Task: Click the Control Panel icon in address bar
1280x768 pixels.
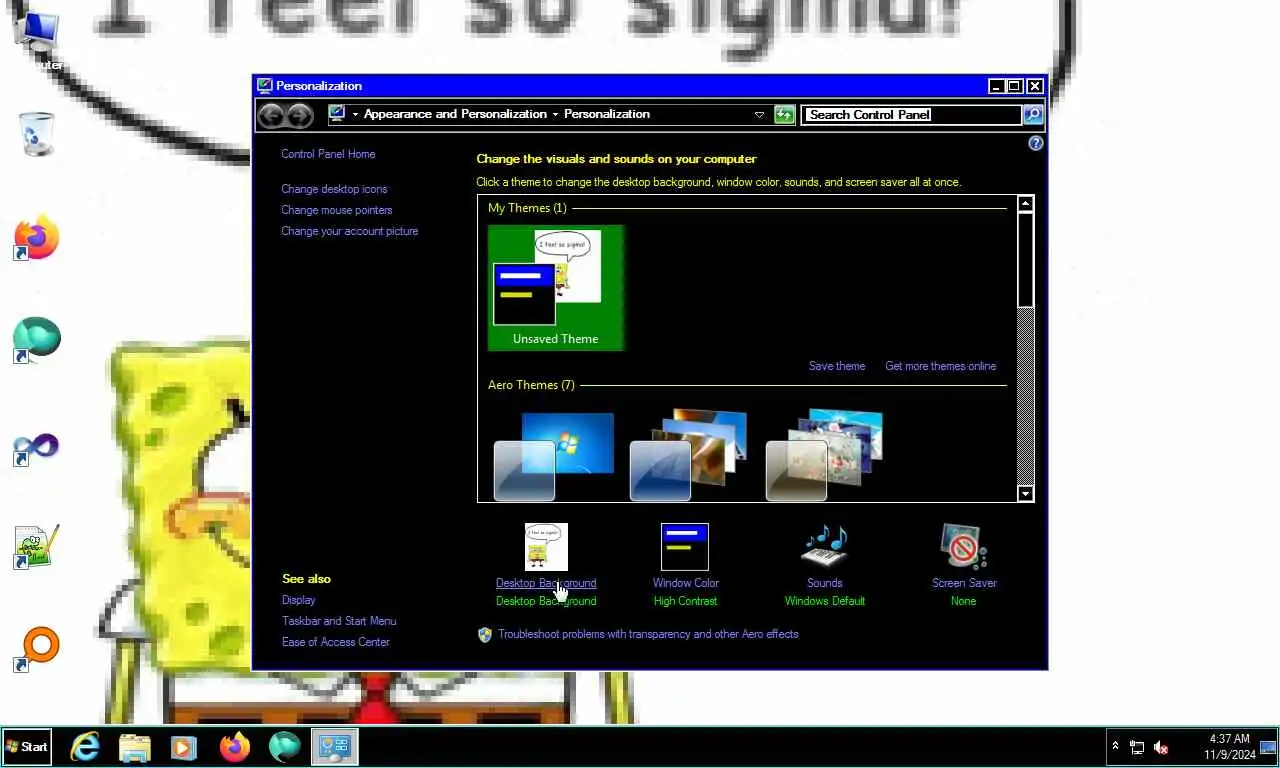Action: tap(337, 113)
